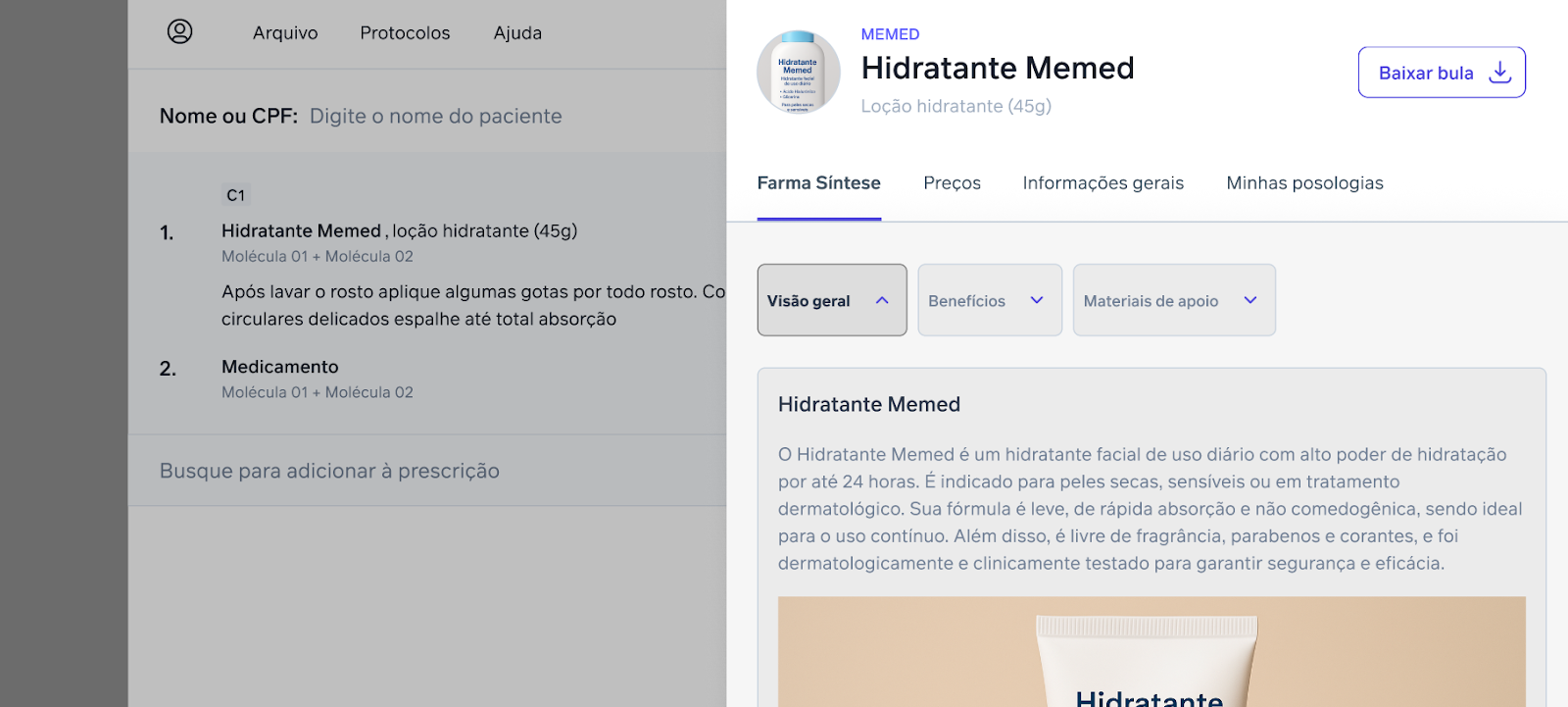1568x707 pixels.
Task: Click Molécula 01 + Molécula 02 under Hidratante Memed
Action: tap(318, 256)
